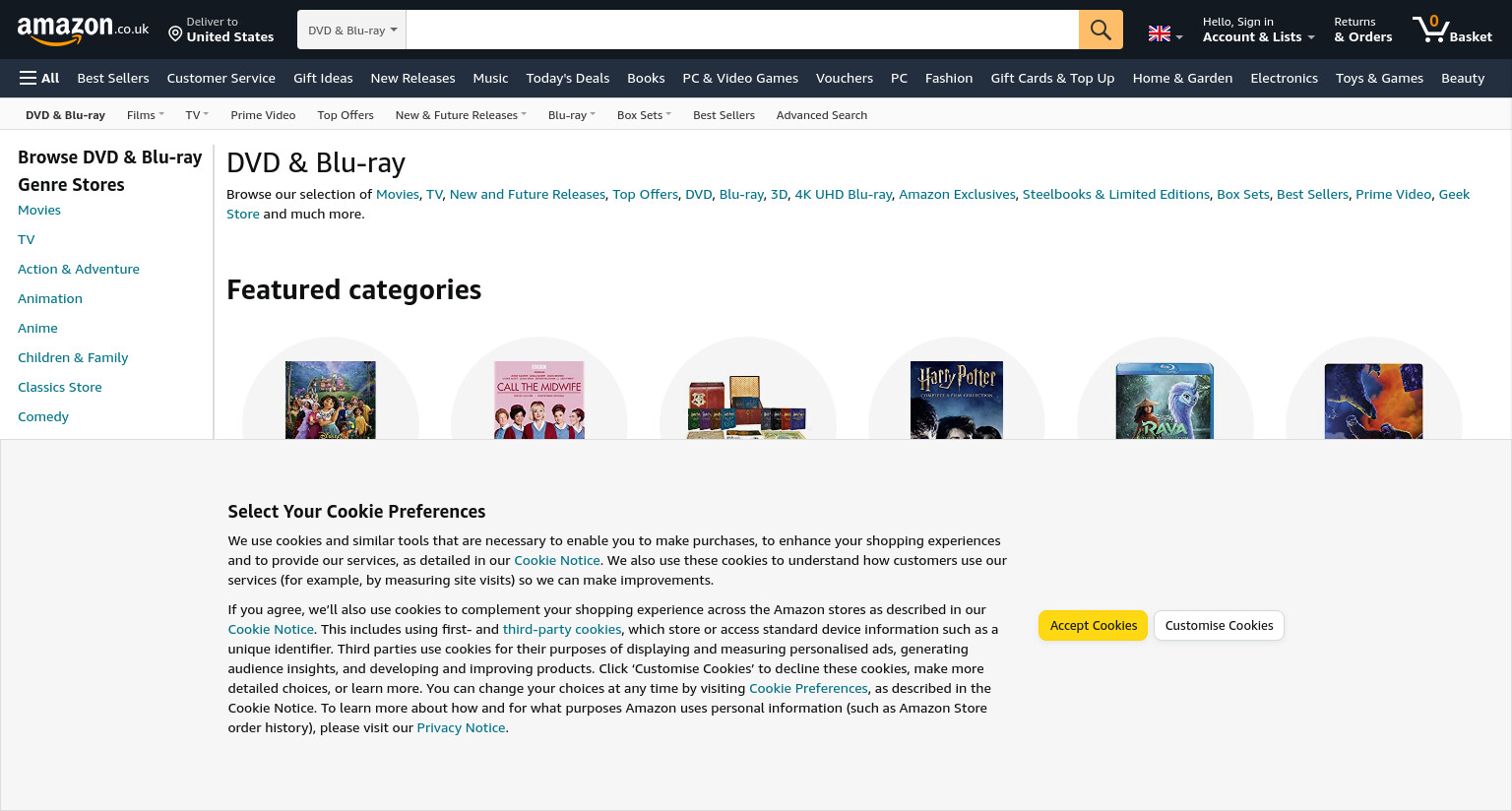Open the DVD & Blu-ray search category dropdown

(x=351, y=30)
